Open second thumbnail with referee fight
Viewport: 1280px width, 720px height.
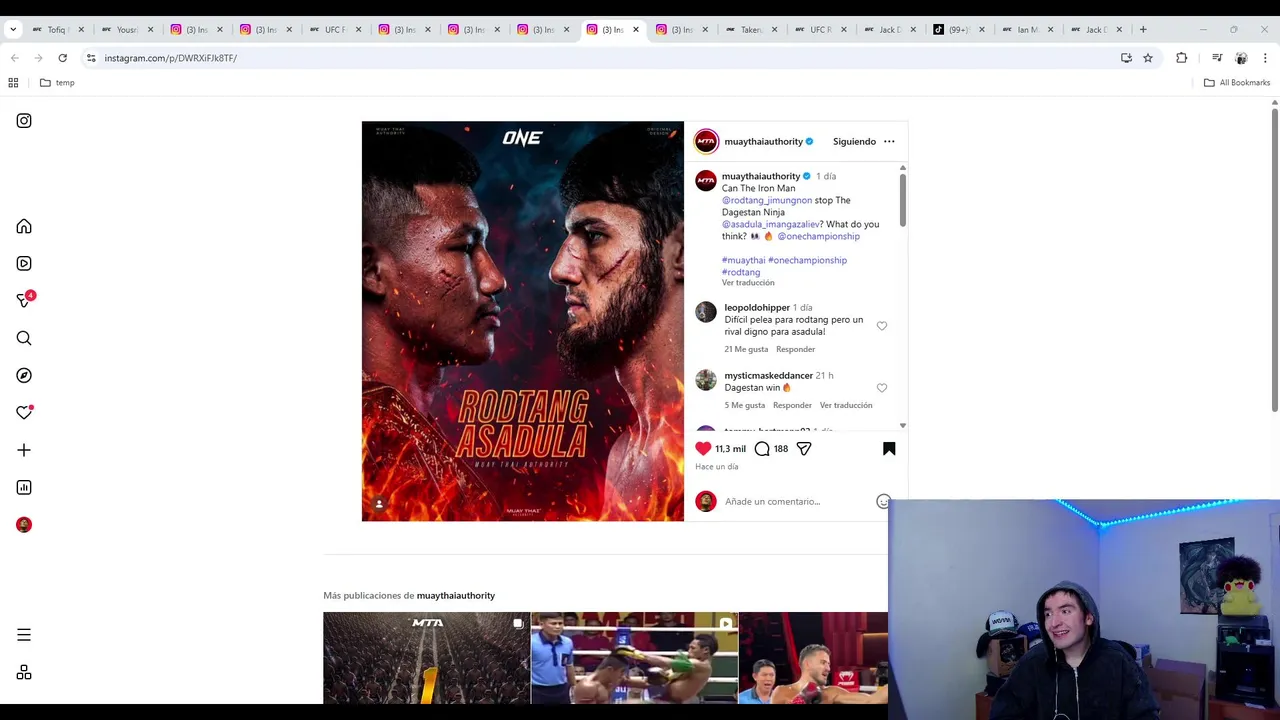coord(634,658)
